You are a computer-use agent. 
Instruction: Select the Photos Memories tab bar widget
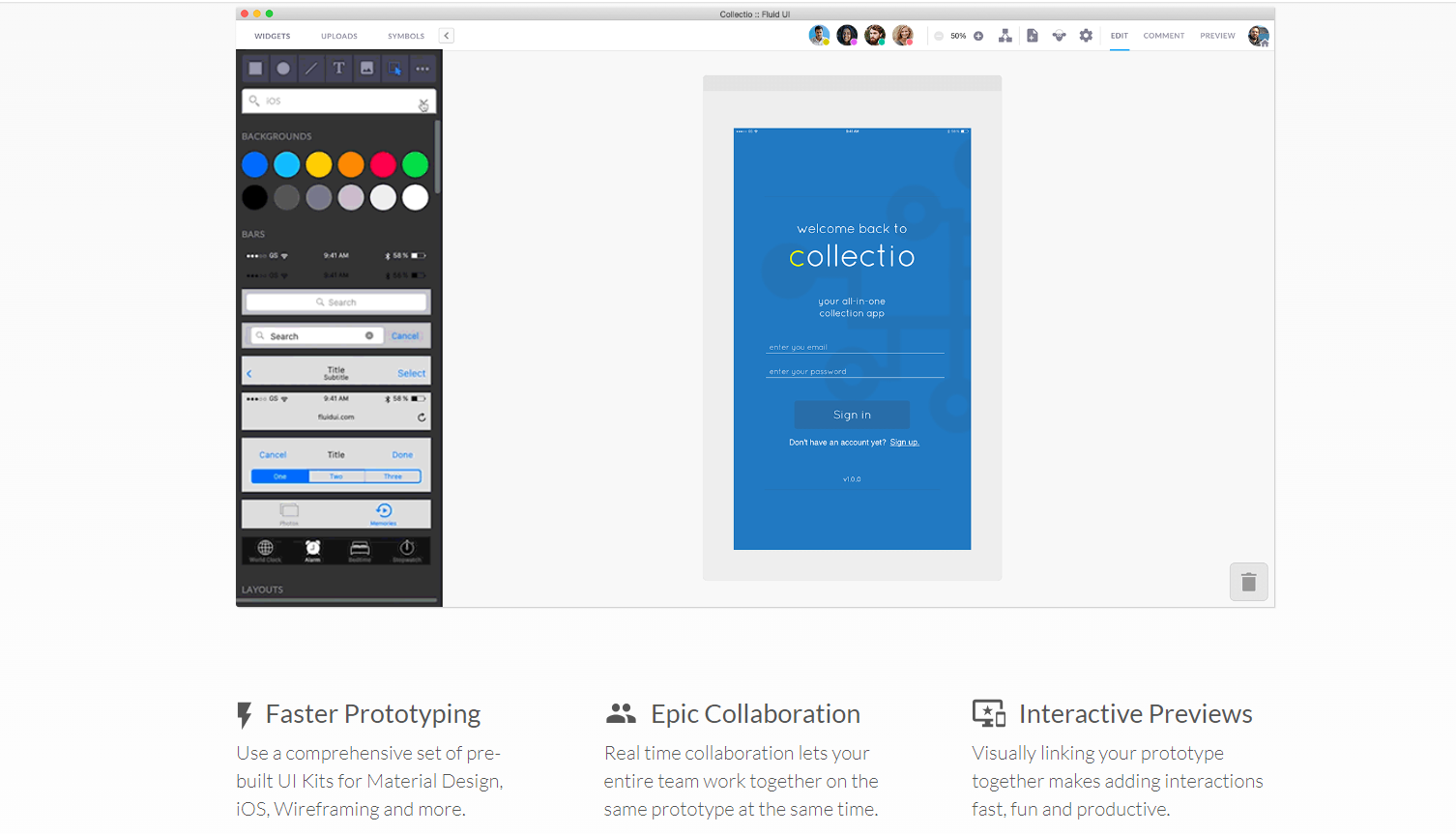pyautogui.click(x=335, y=513)
